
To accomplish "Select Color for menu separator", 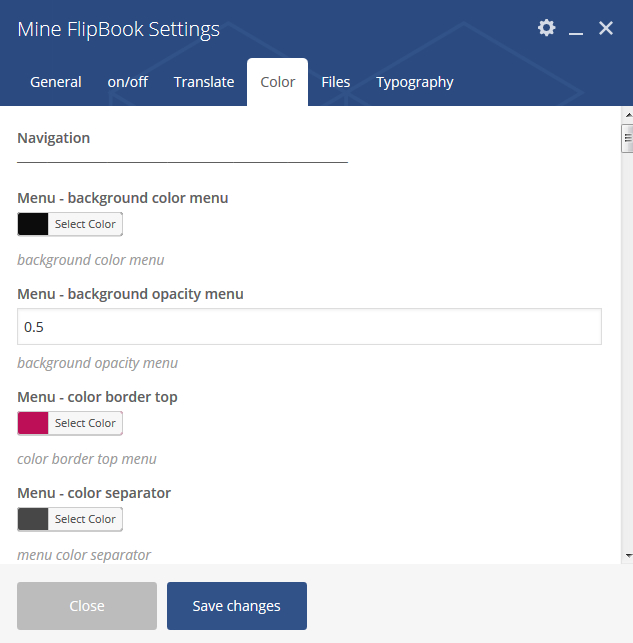I will (x=85, y=519).
